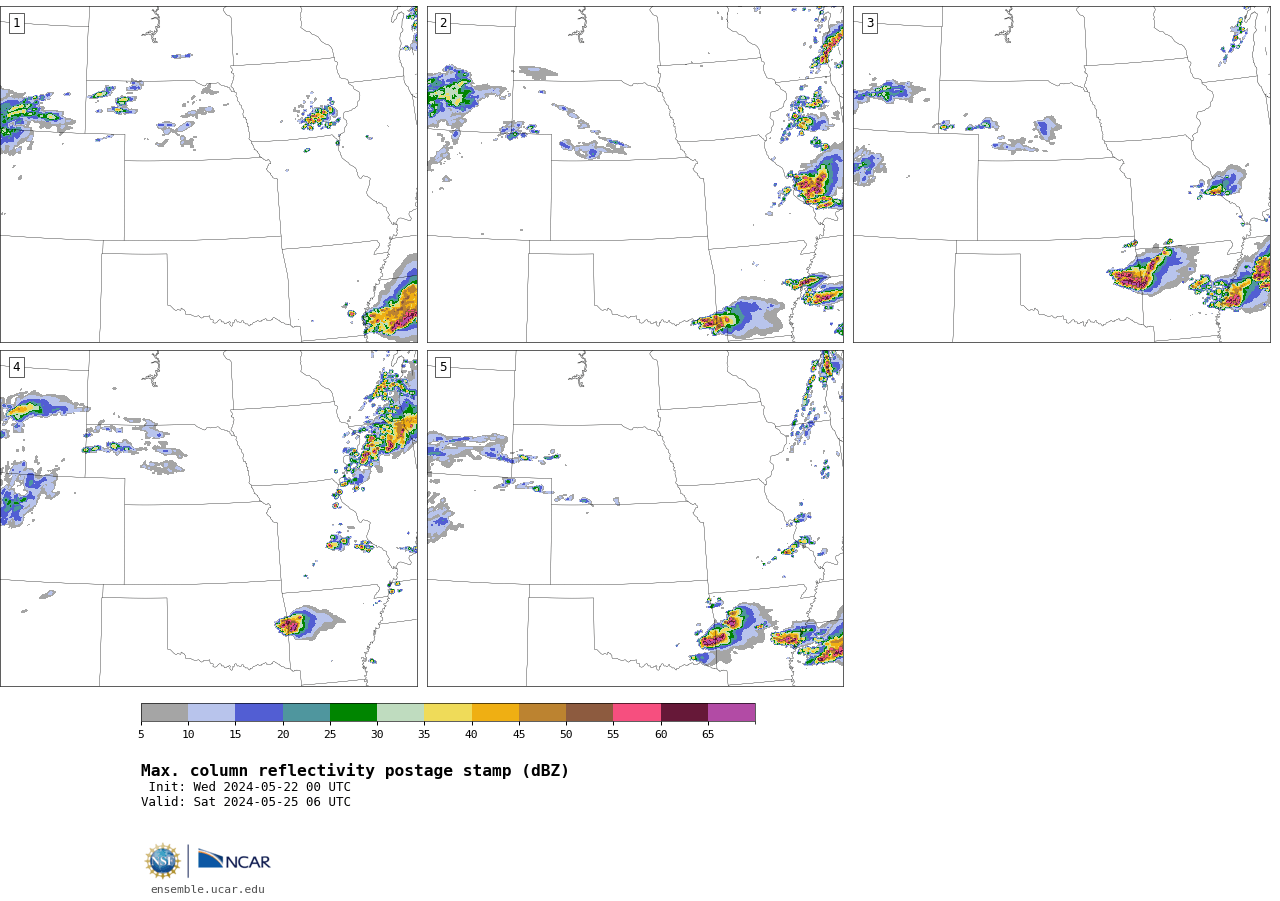Click the pink 55-60 dBZ swatch
Image resolution: width=1280 pixels, height=901 pixels.
tap(637, 713)
